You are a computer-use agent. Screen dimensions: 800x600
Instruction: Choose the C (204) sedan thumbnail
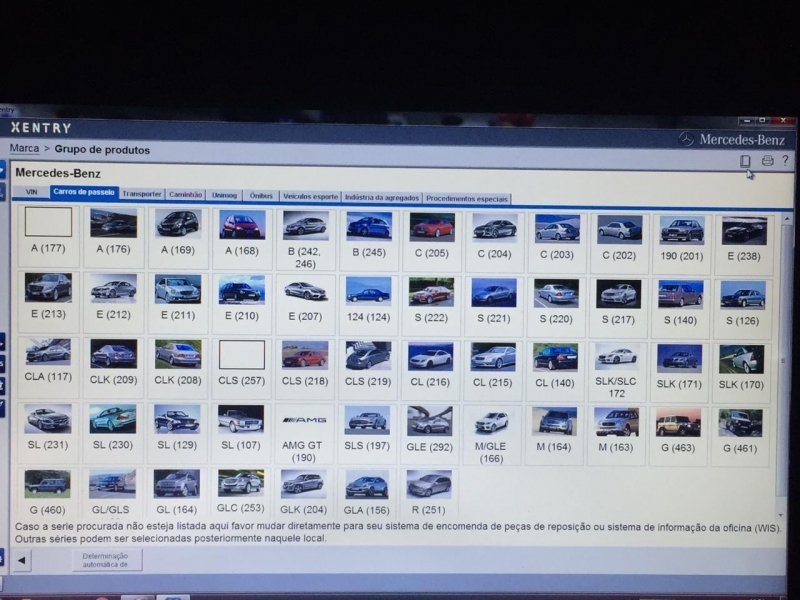click(x=494, y=227)
